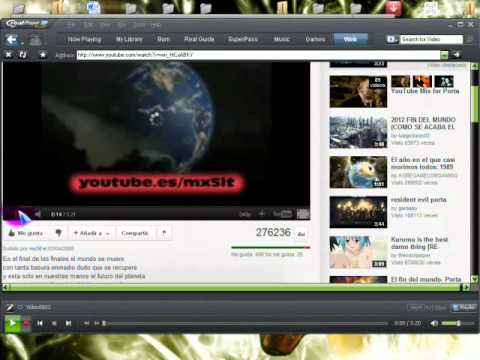Viewport: 480px width, 360px height.
Task: Click the address URL input field
Action: (258, 55)
